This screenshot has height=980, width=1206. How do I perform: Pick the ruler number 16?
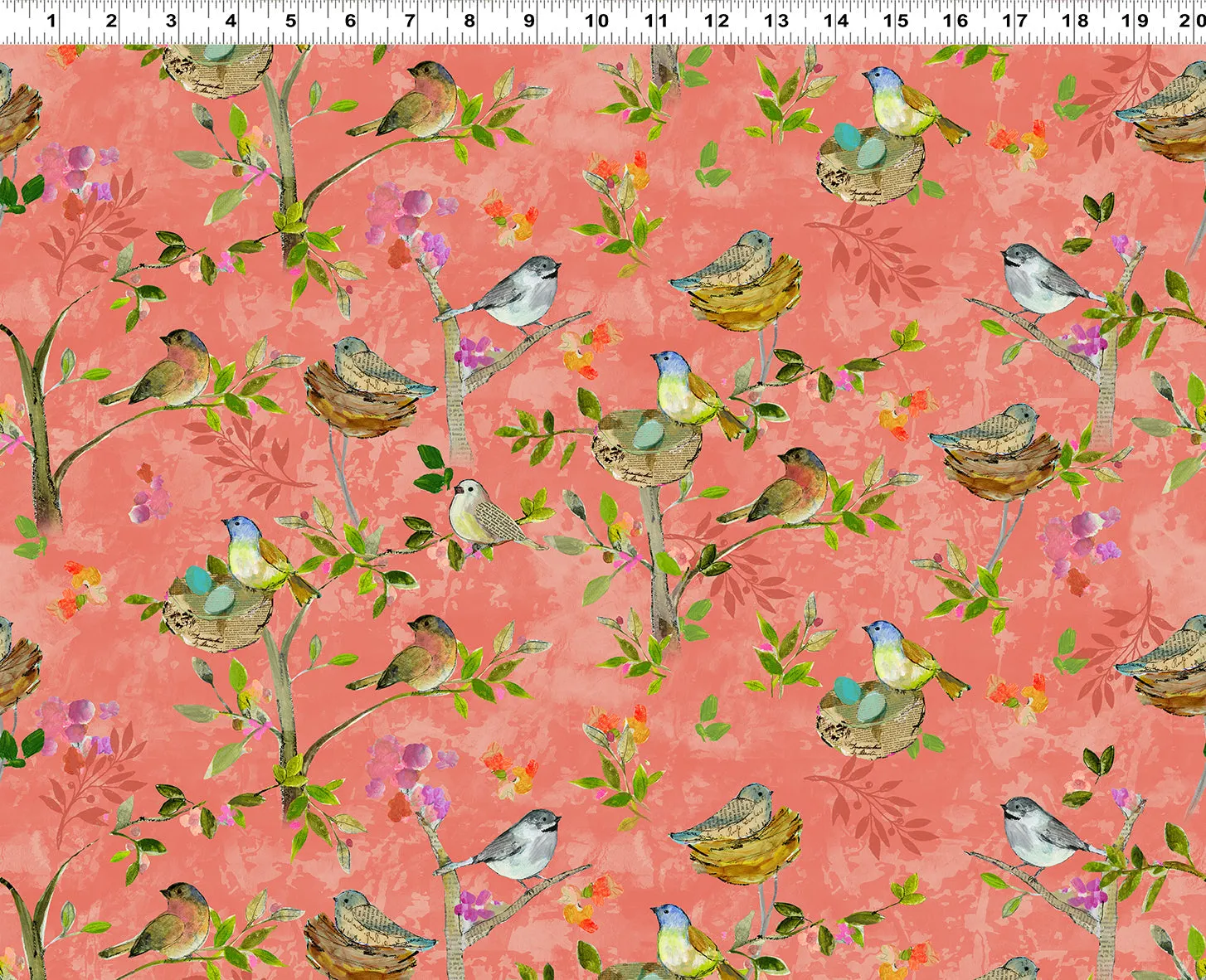[956, 21]
